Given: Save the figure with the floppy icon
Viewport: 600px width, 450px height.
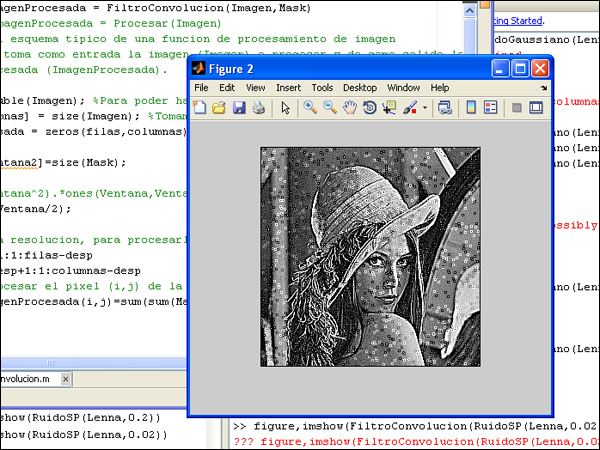Looking at the screenshot, I should point(239,107).
